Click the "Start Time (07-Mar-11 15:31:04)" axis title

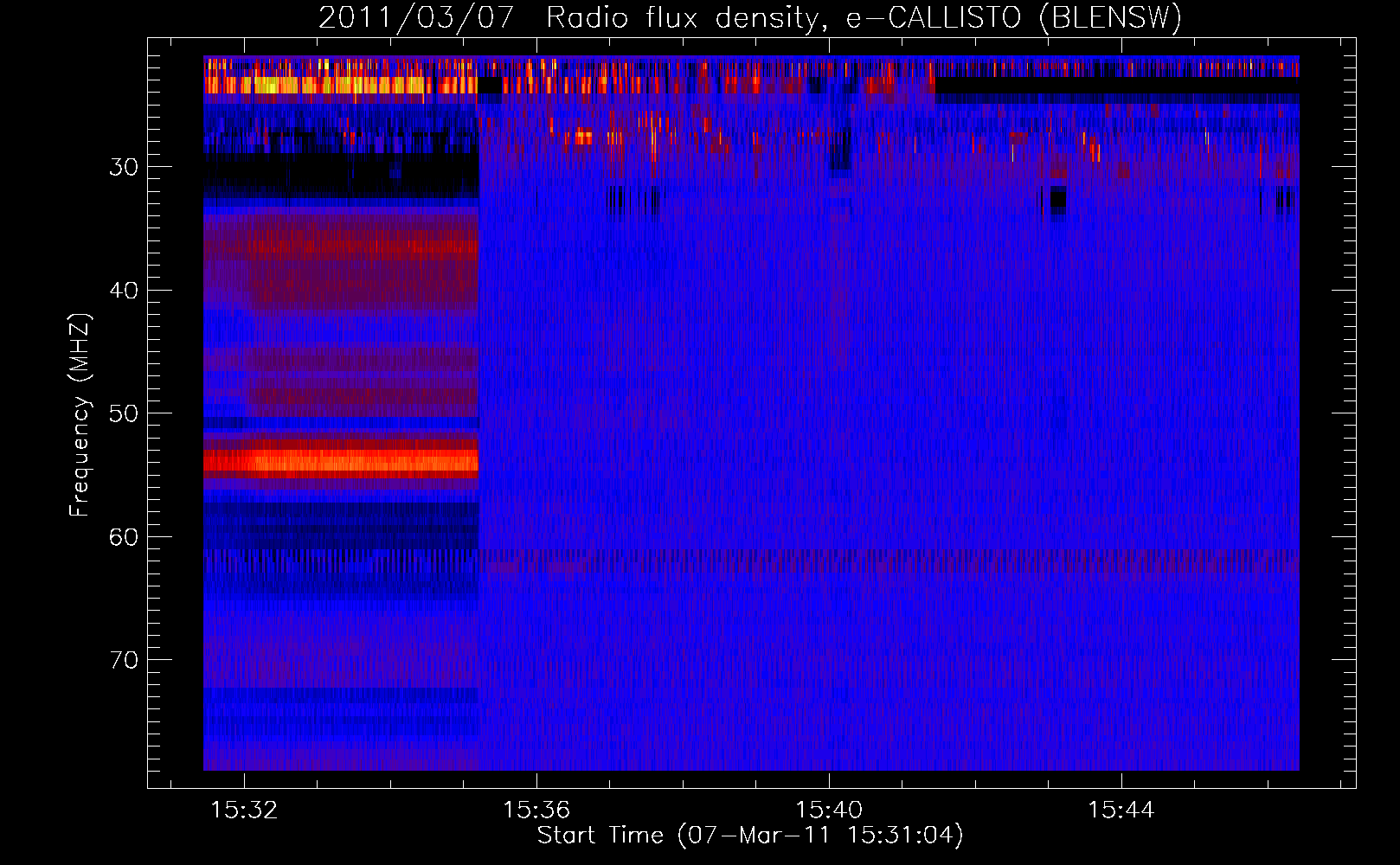[750, 836]
